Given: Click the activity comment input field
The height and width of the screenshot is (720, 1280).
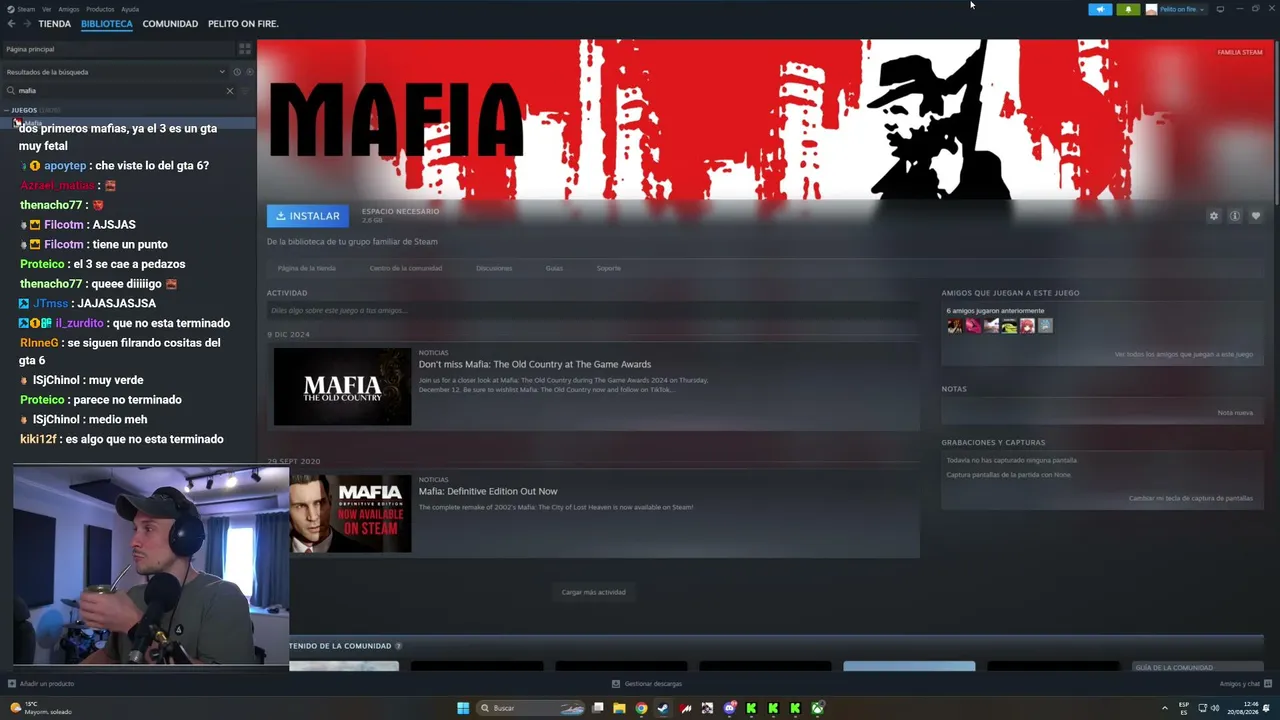Looking at the screenshot, I should click(x=592, y=311).
